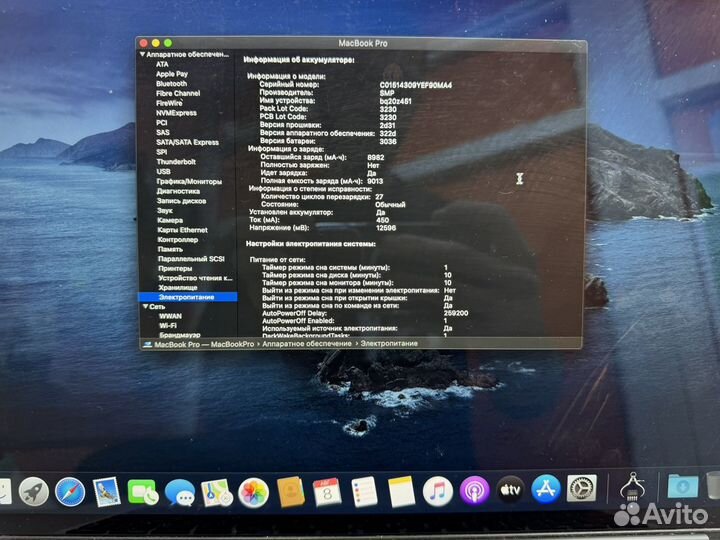
Task: Collapse the Аппаратное обеспечение tree section
Action: click(143, 54)
